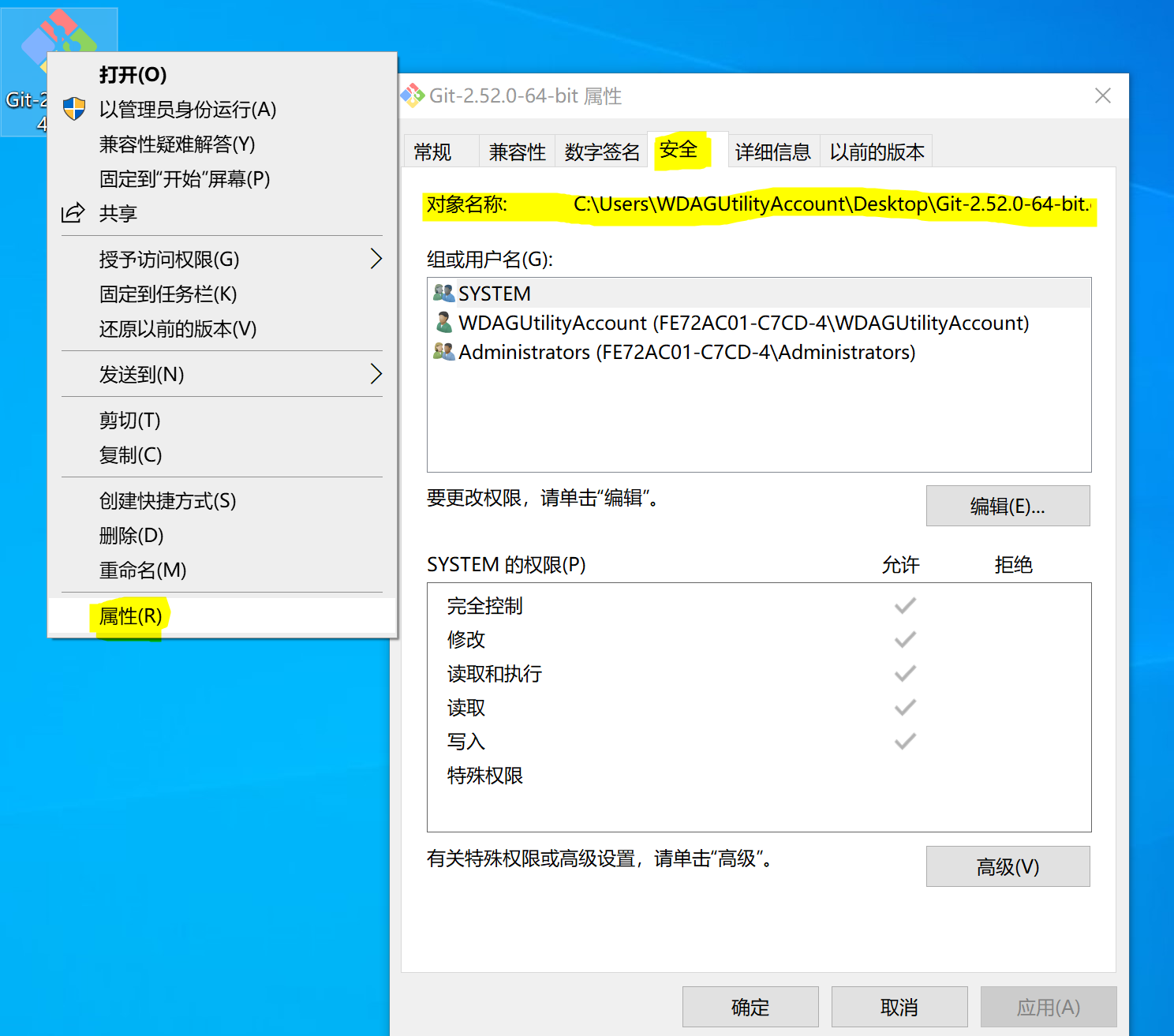Toggle the 写入 allow checkmark

(x=904, y=741)
